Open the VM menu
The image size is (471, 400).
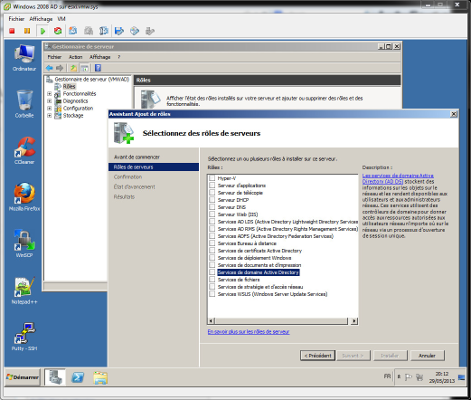pyautogui.click(x=61, y=19)
